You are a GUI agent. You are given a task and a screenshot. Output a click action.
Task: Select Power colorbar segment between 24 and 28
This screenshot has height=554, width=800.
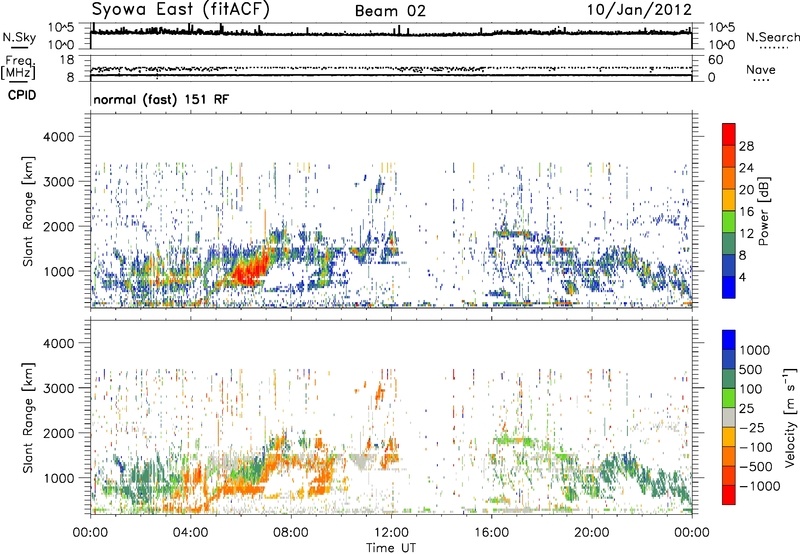click(x=729, y=156)
